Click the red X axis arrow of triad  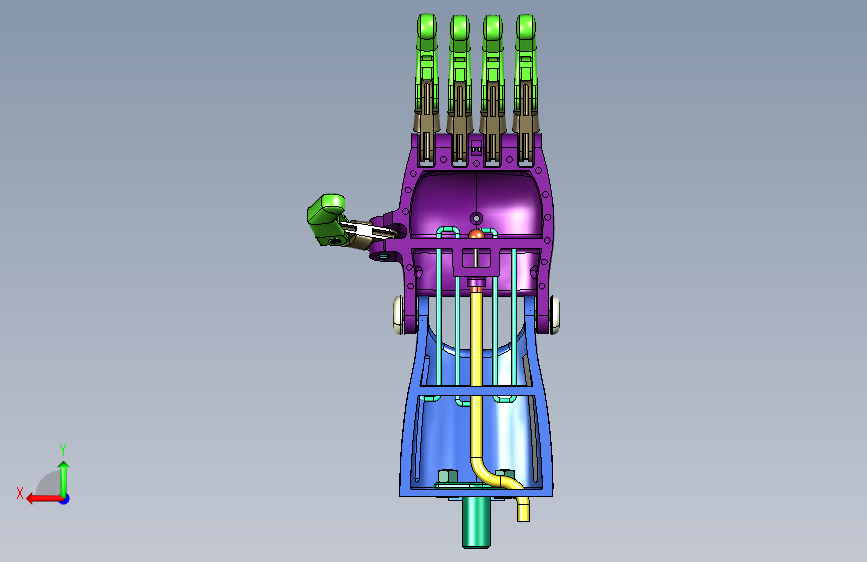[43, 499]
